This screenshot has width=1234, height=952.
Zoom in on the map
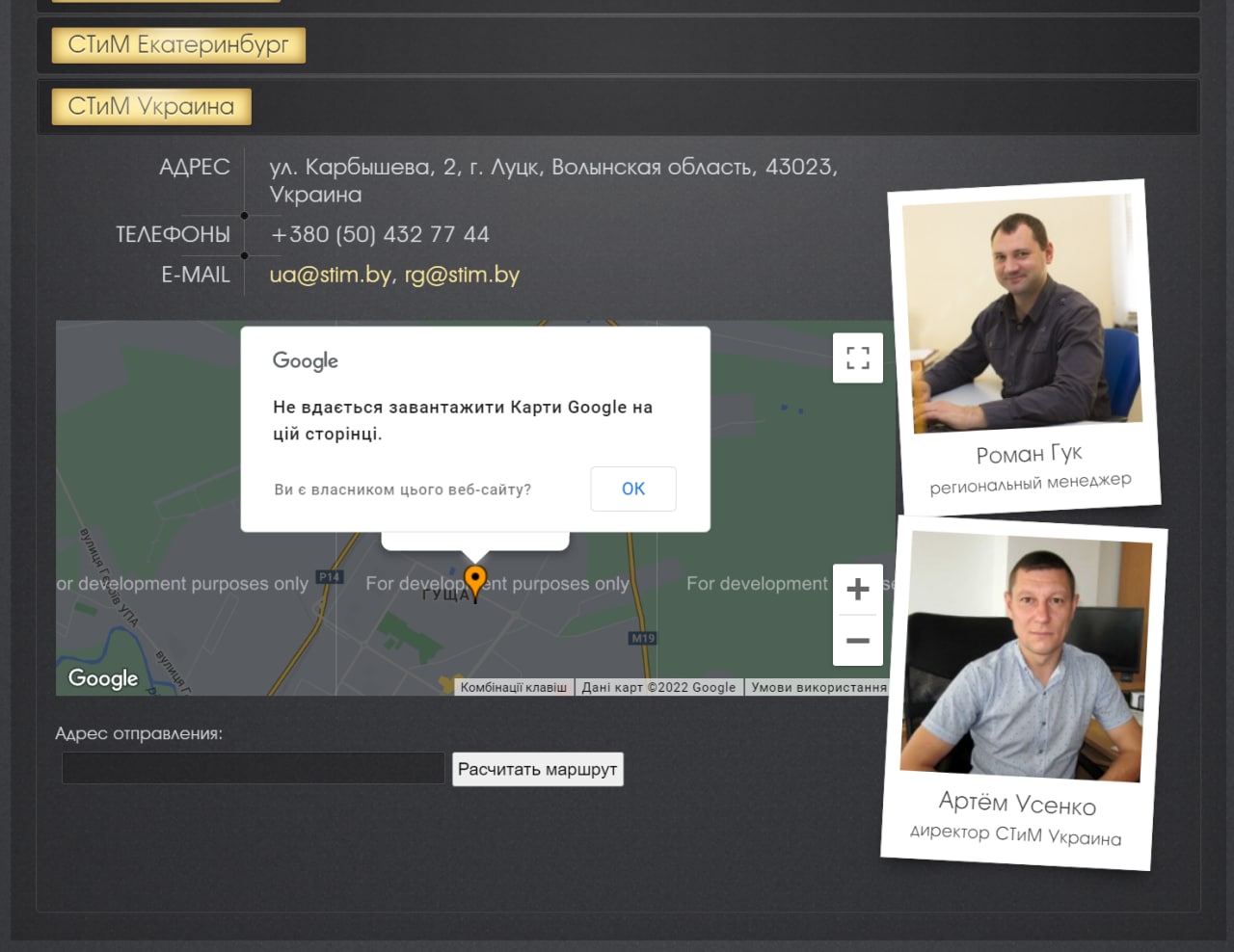pos(857,589)
